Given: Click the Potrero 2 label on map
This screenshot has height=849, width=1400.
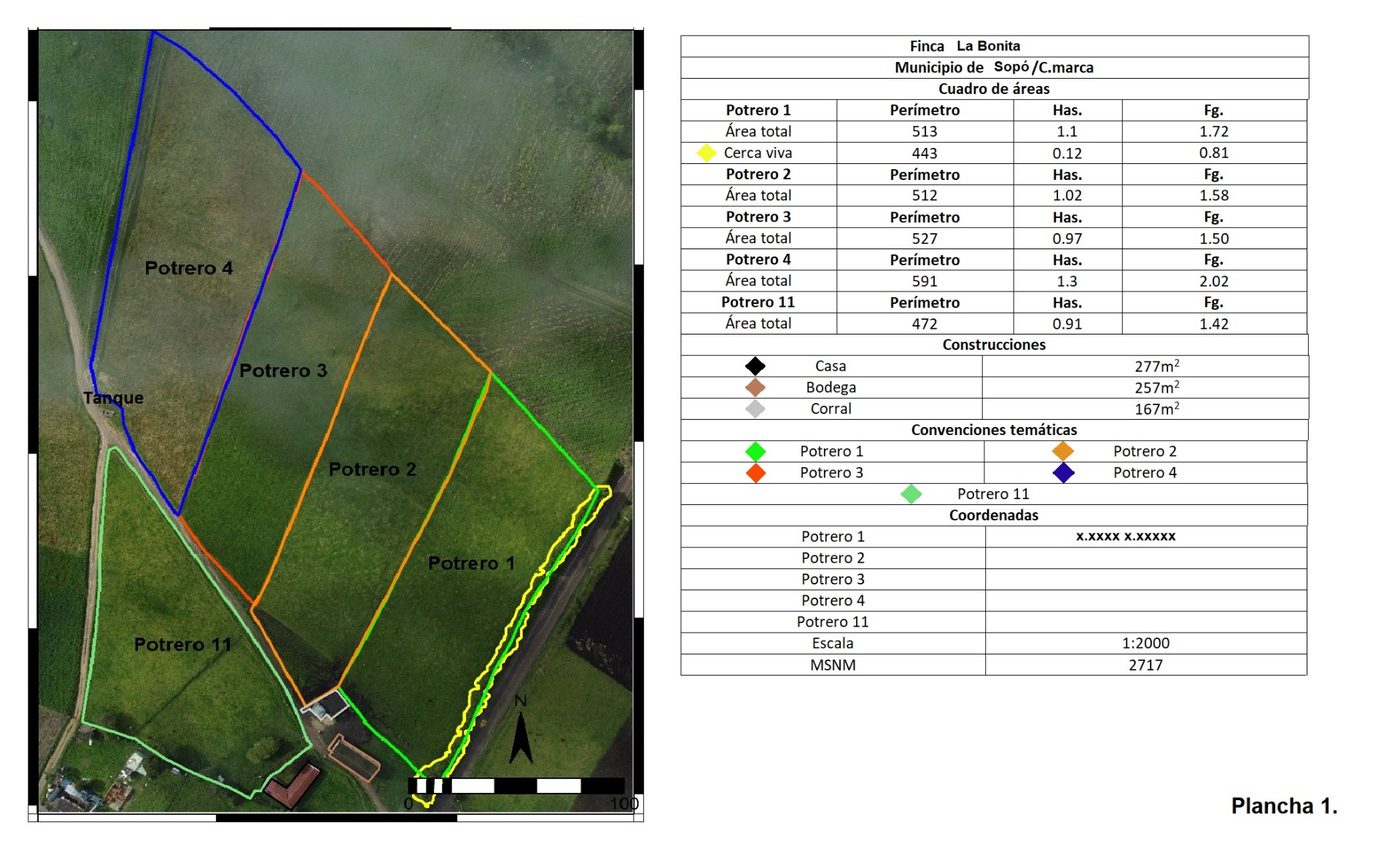Looking at the screenshot, I should tap(373, 469).
